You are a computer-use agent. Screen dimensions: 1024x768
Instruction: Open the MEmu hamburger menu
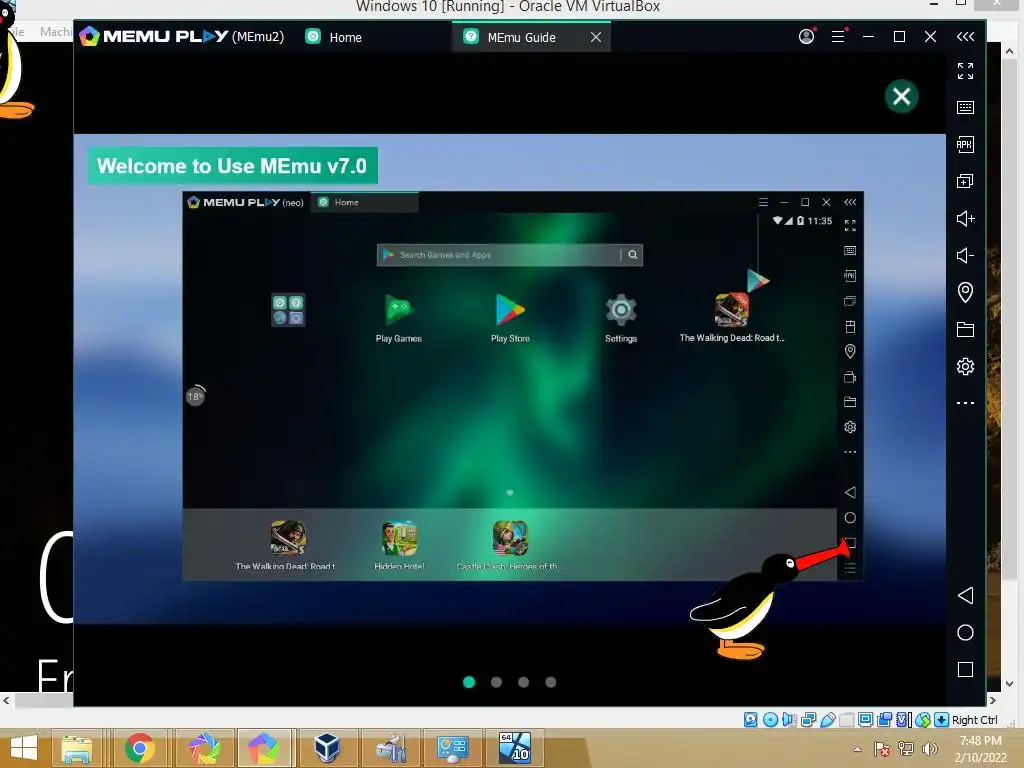838,37
